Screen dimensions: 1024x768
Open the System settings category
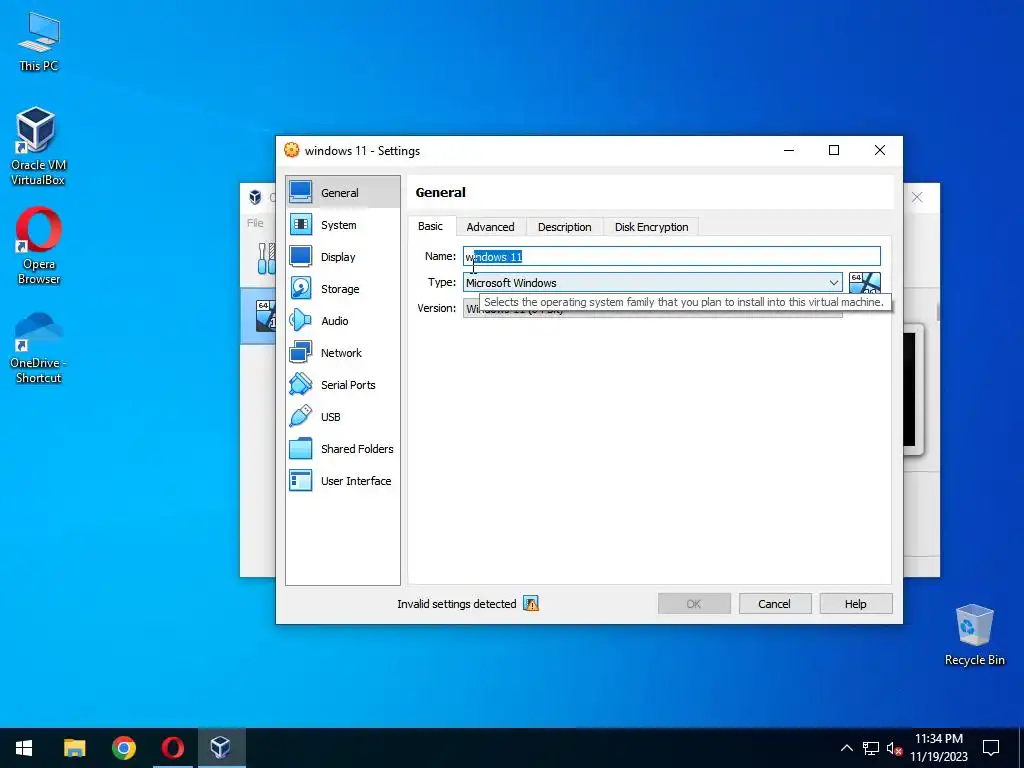(x=342, y=225)
